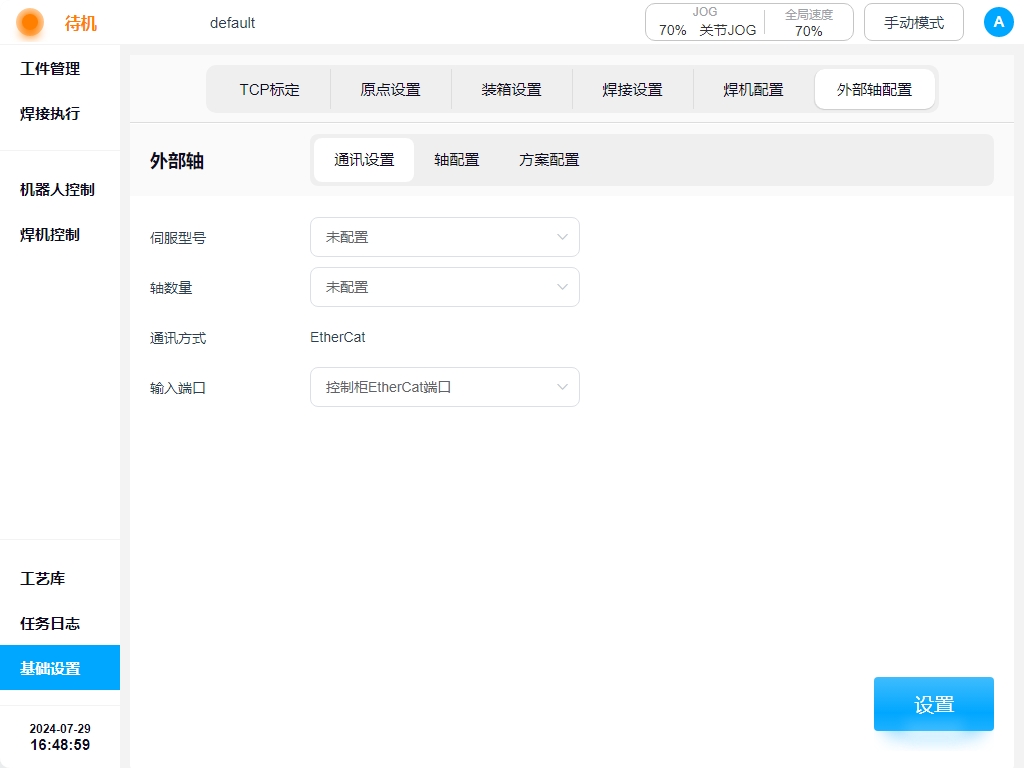Go to 工件管理 in the sidebar

(x=50, y=69)
